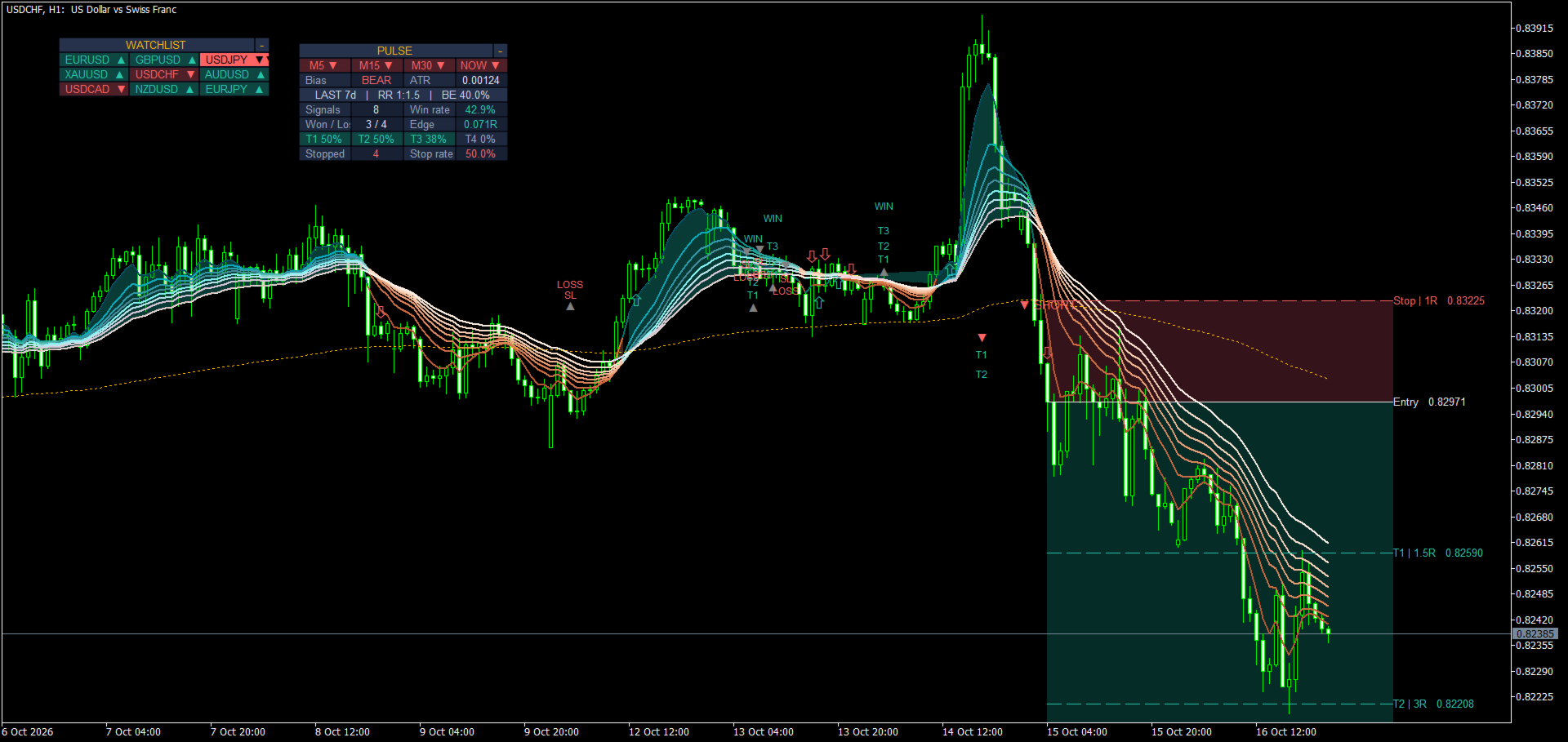Click the 15 Oct 04:00 time axis label

(x=1077, y=732)
